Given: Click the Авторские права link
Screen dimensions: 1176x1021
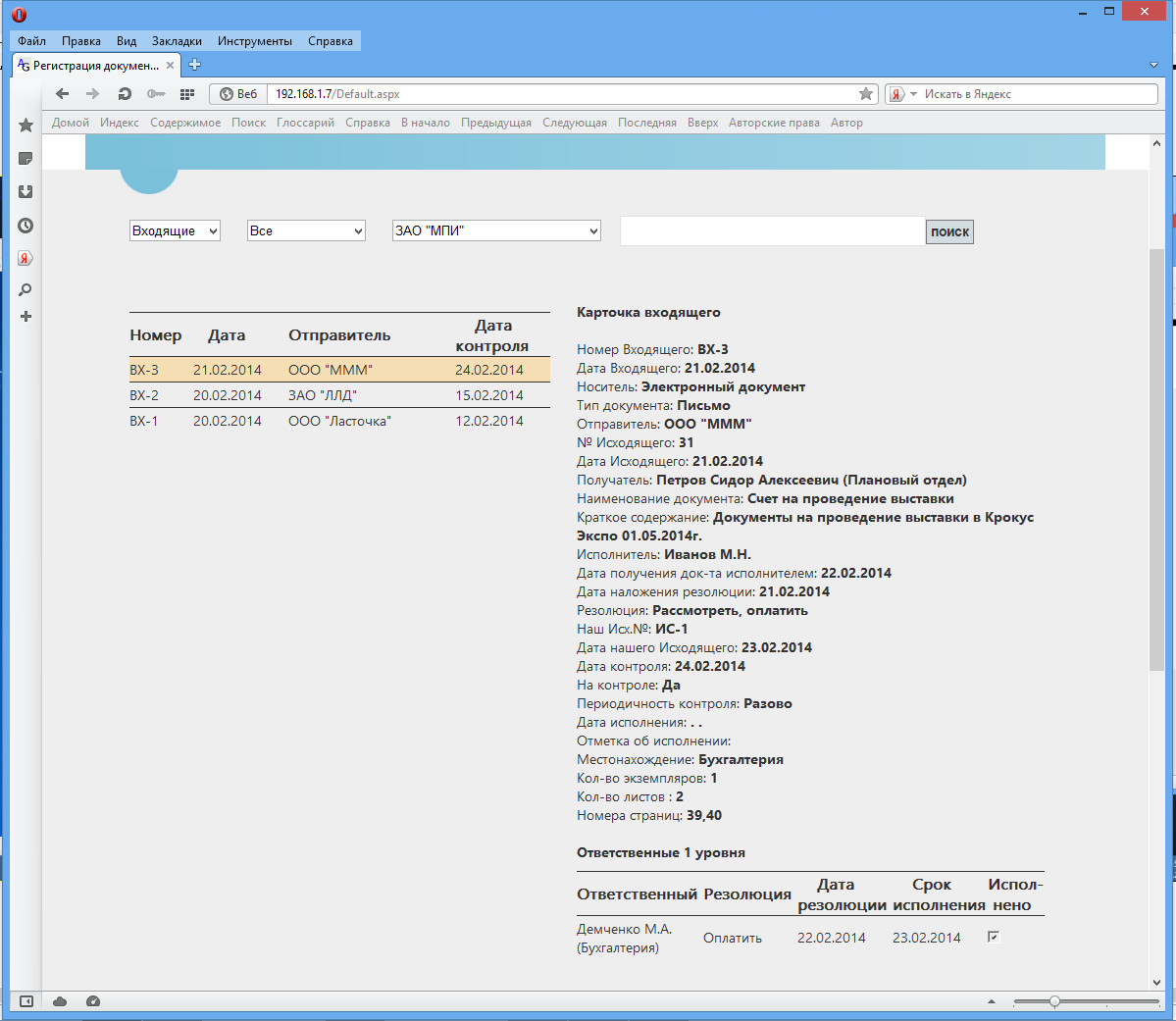Looking at the screenshot, I should point(774,123).
